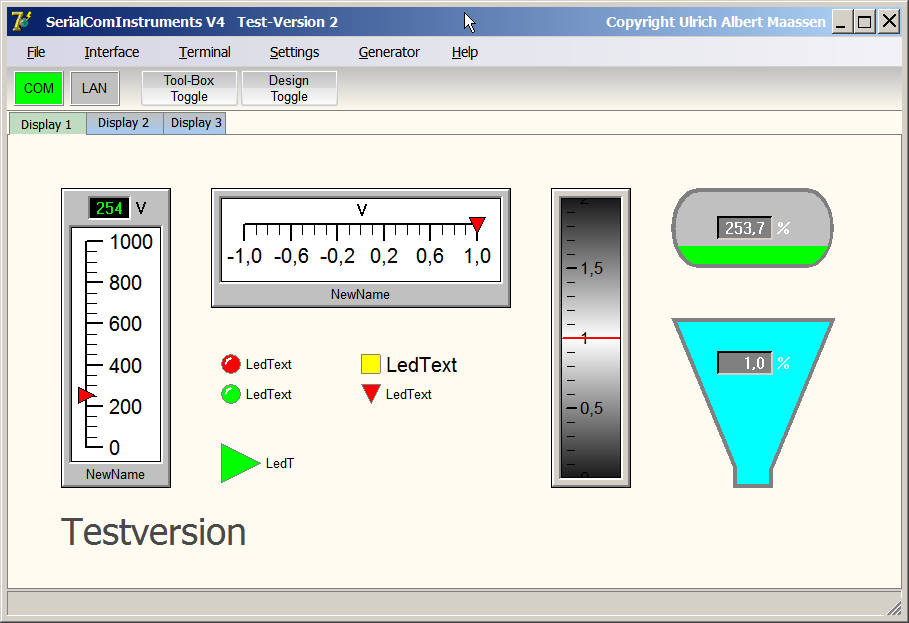Click the 1,5 tick label on gradient gauge
This screenshot has width=909, height=623.
(x=592, y=268)
